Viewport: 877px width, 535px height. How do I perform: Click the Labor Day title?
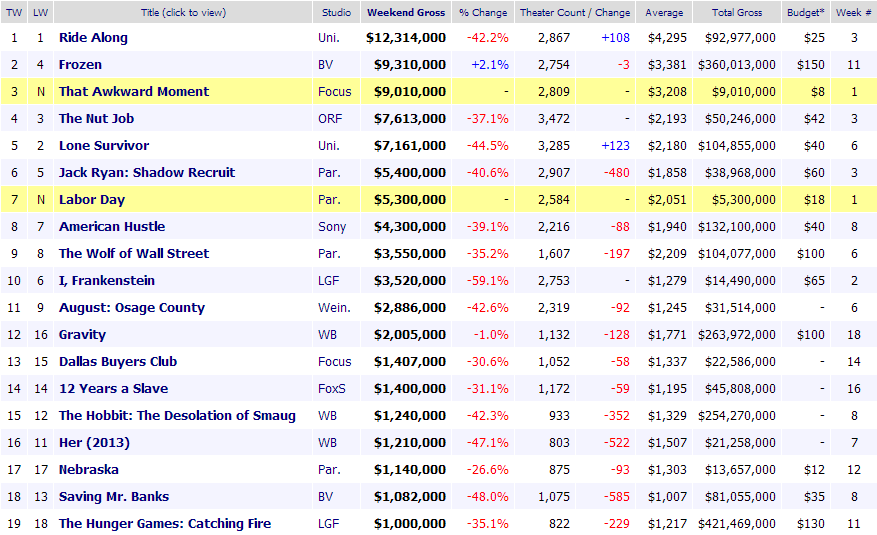[92, 200]
